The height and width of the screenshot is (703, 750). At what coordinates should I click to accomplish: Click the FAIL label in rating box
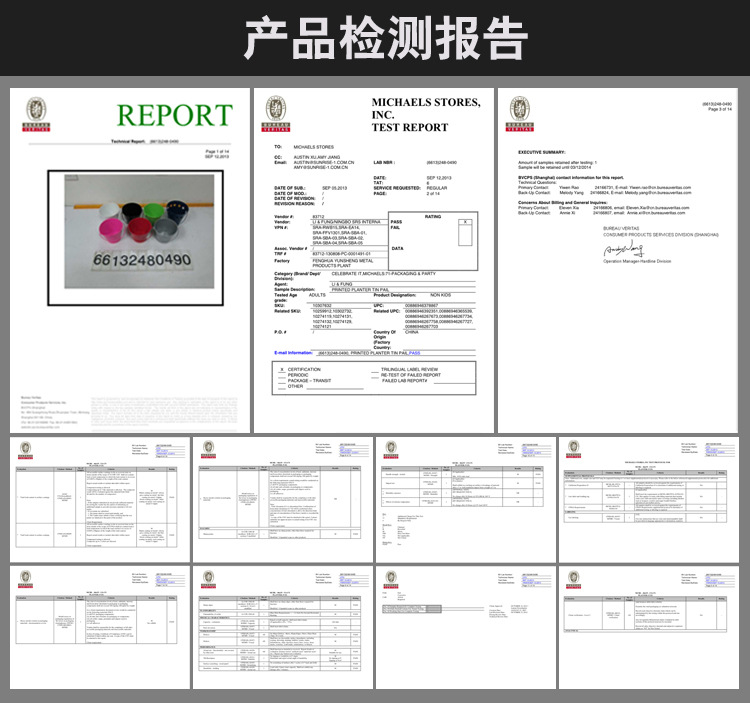click(x=395, y=228)
